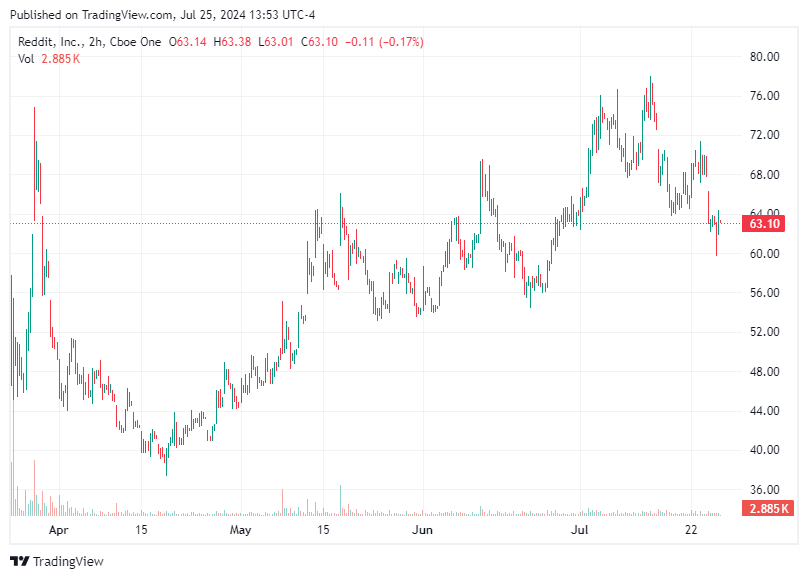Image resolution: width=808 pixels, height=579 pixels.
Task: Open the TradingView wordmark link
Action: coord(68,561)
